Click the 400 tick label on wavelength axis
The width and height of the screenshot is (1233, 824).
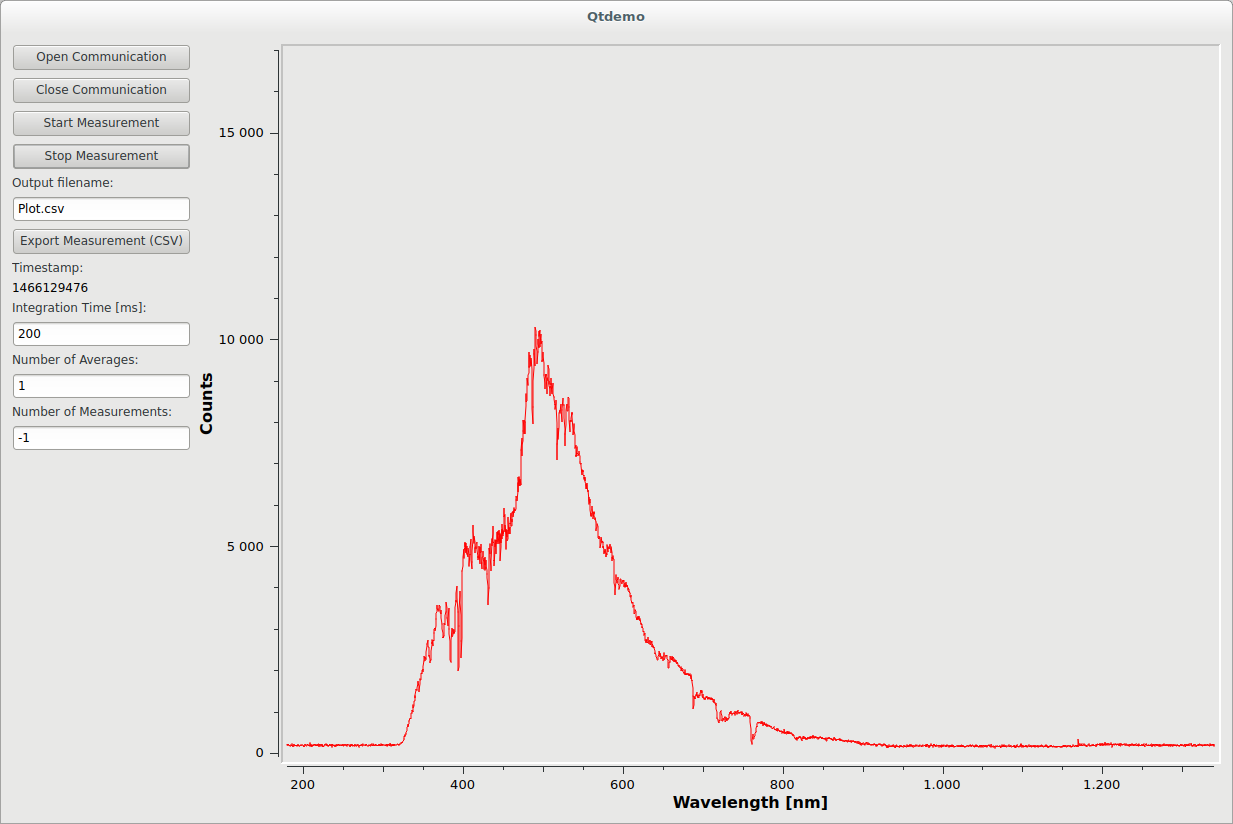tap(462, 785)
